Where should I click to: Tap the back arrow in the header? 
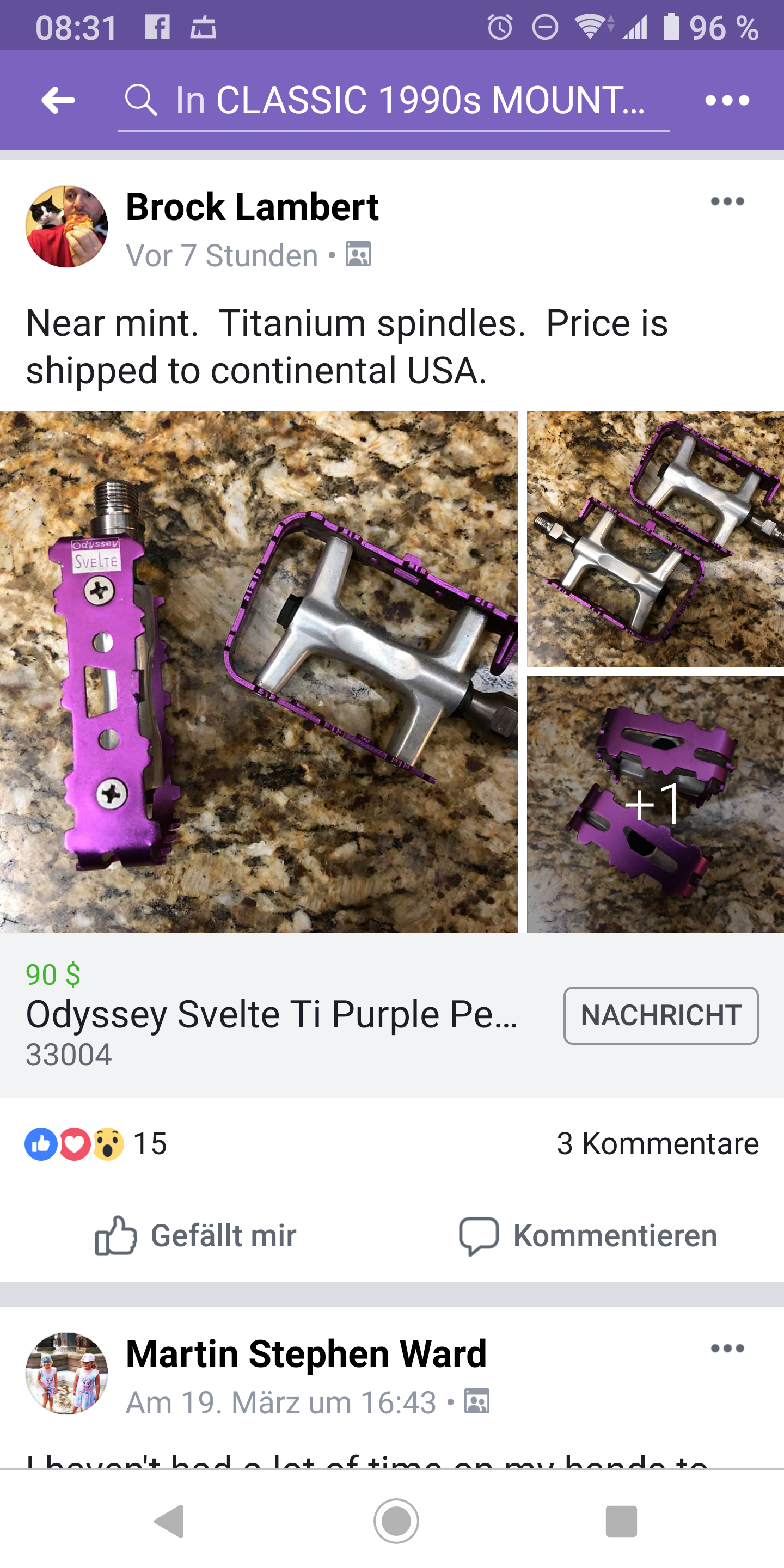pos(58,100)
